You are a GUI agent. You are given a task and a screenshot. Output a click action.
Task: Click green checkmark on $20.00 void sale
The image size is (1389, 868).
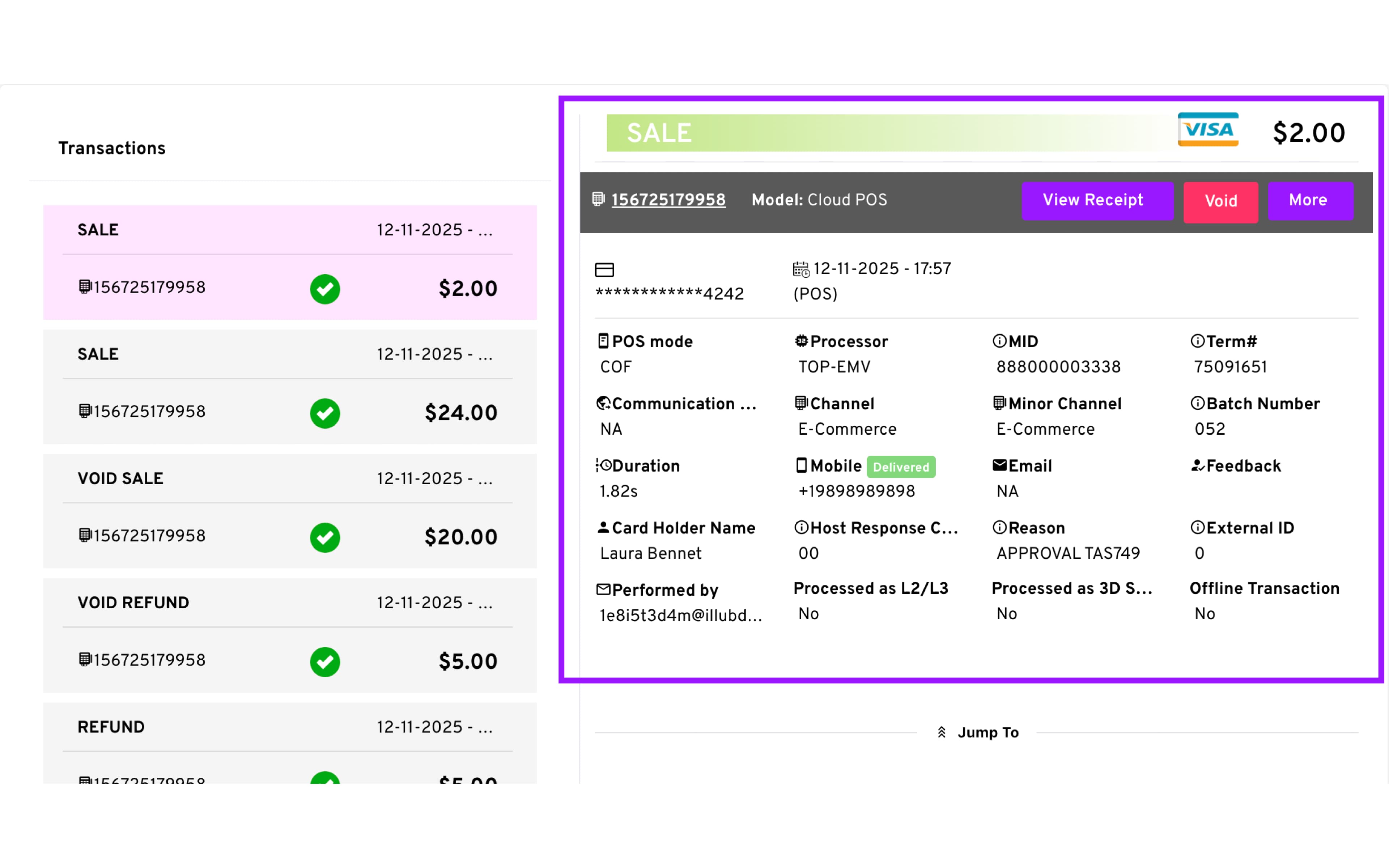point(325,537)
